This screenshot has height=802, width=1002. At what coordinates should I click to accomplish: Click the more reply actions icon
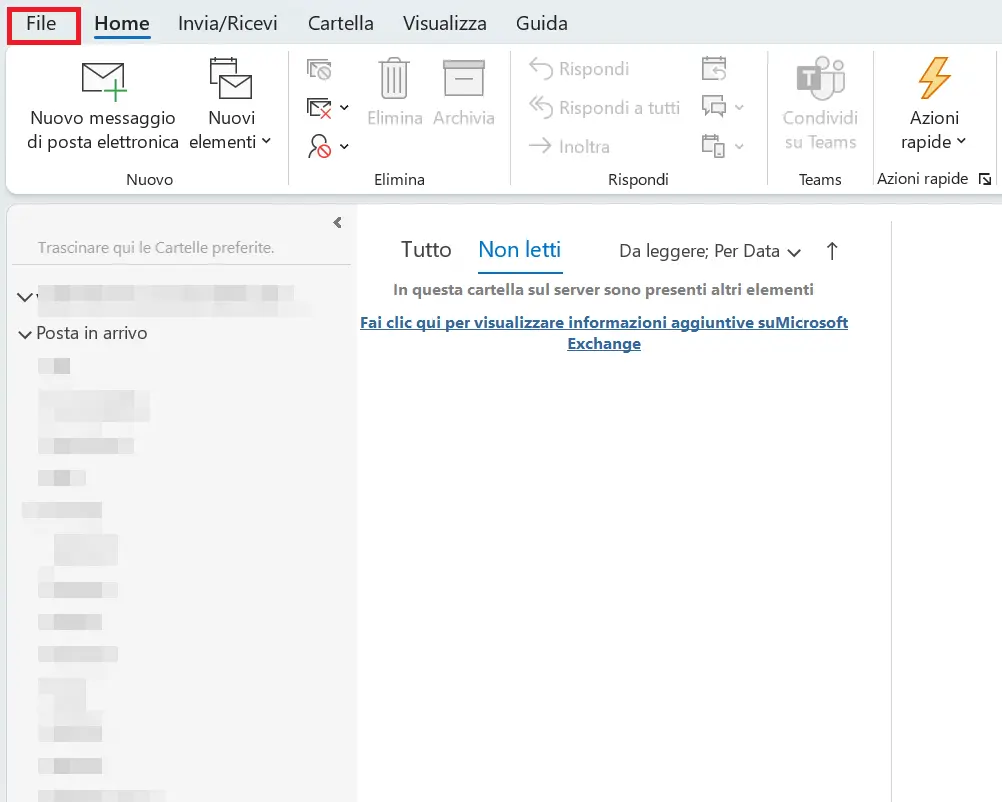point(714,146)
